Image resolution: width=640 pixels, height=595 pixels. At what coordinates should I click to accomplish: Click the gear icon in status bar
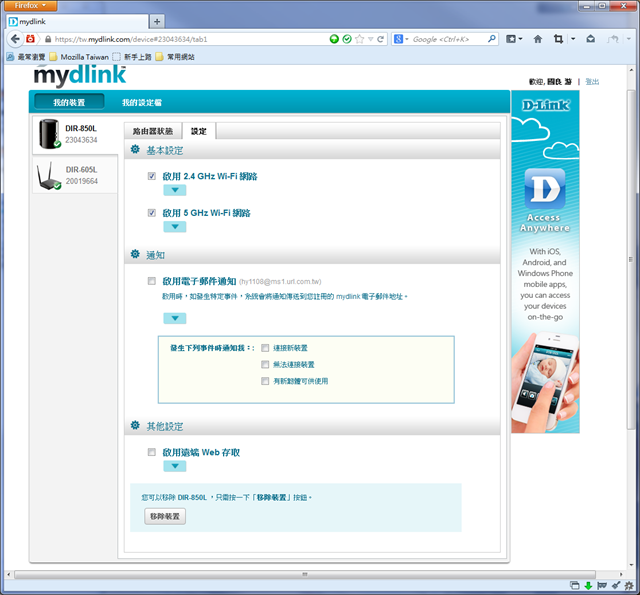point(629,586)
